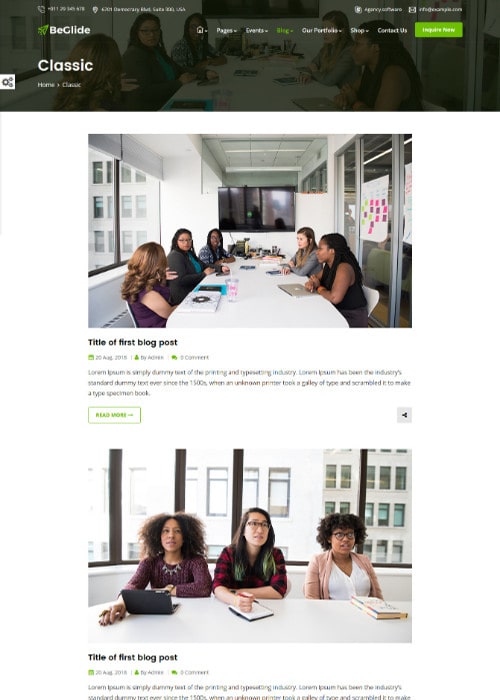Click the comment bubble icon under first post
The image size is (500, 700).
tap(174, 358)
